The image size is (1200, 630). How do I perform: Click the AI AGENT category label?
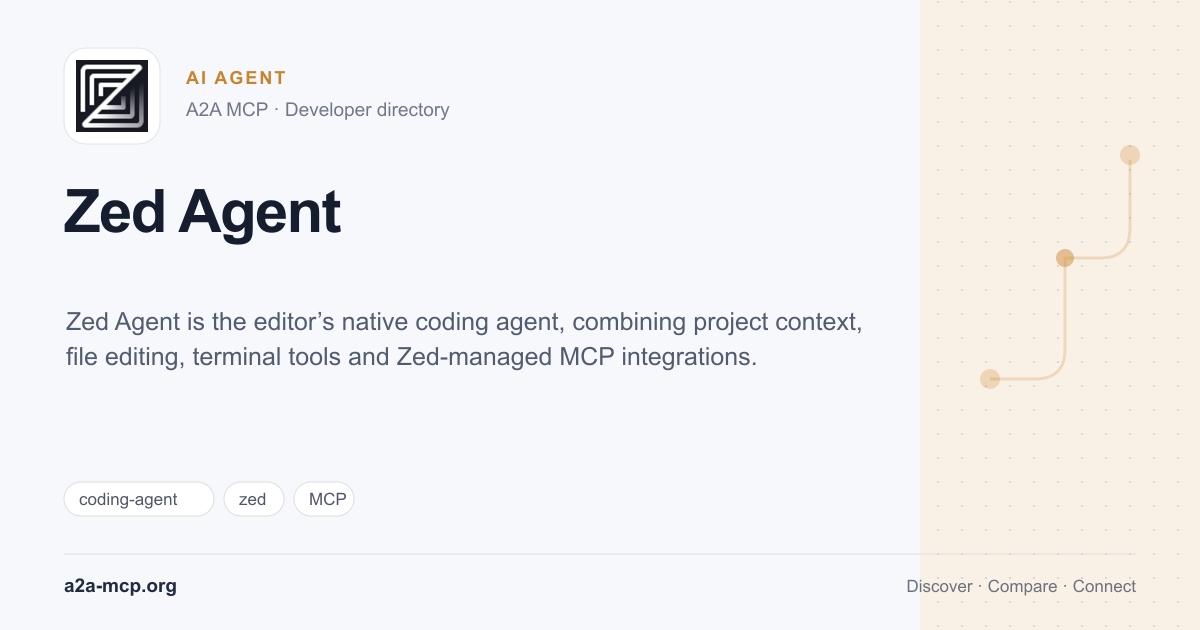coord(236,78)
